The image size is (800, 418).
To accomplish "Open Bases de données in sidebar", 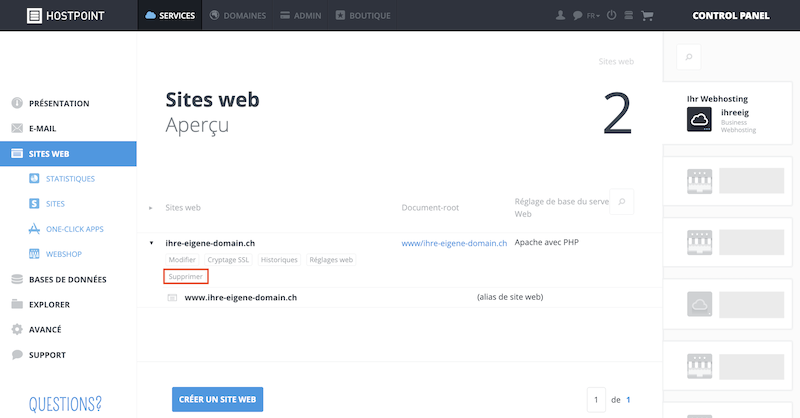I will tap(68, 279).
